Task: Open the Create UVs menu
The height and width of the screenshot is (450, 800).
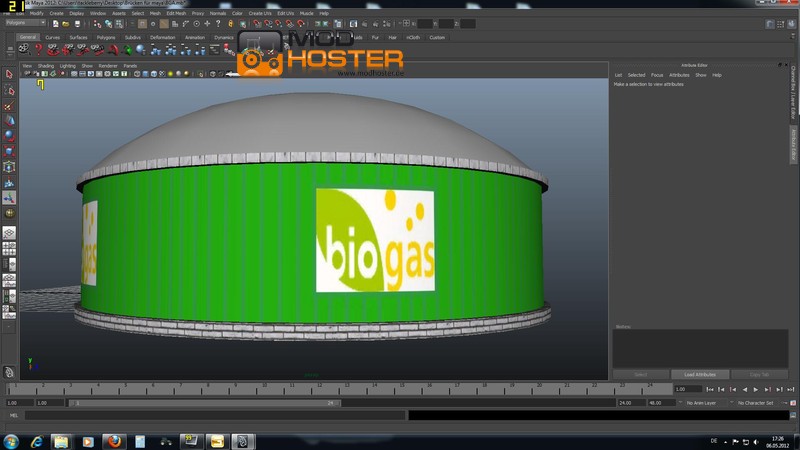Action: point(260,13)
